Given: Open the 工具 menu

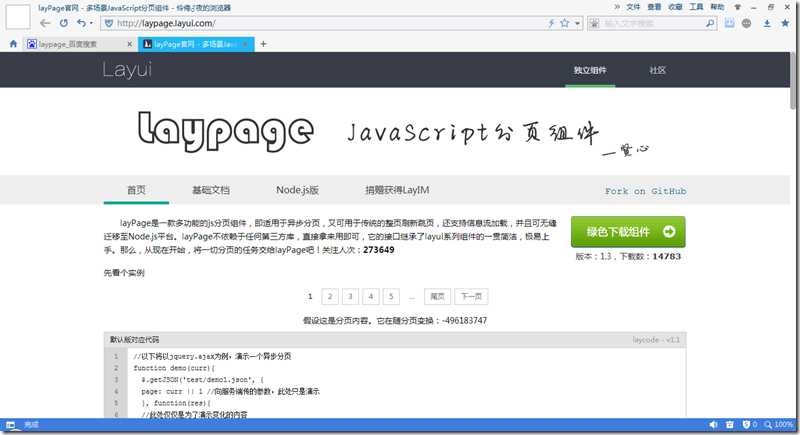Looking at the screenshot, I should coord(696,7).
